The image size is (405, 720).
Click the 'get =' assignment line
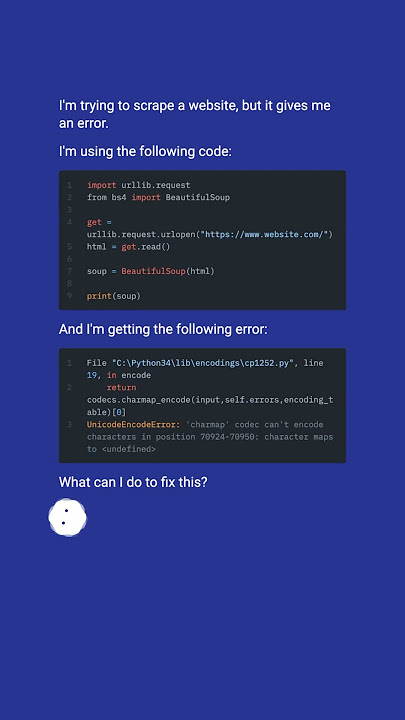(99, 222)
